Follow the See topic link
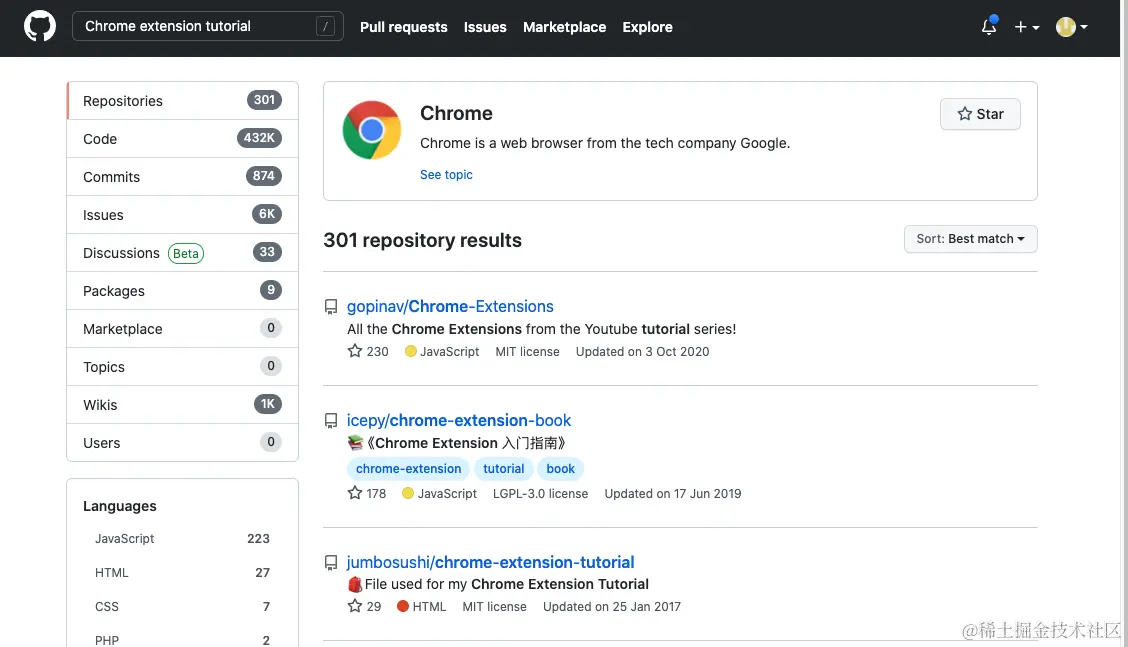This screenshot has width=1128, height=647. 446,175
